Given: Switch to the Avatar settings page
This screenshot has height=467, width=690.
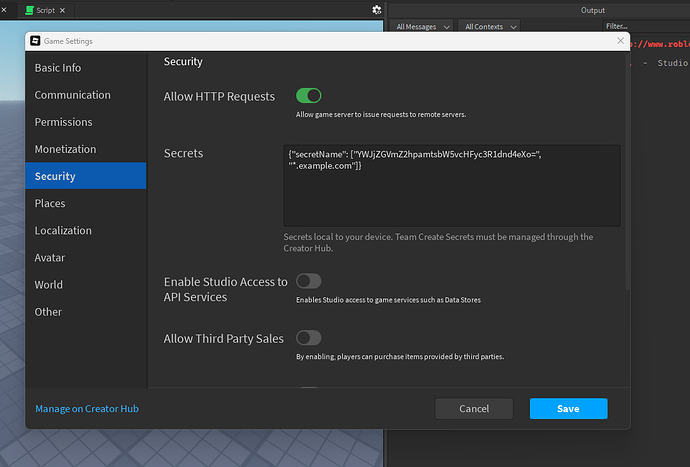Looking at the screenshot, I should coord(50,257).
